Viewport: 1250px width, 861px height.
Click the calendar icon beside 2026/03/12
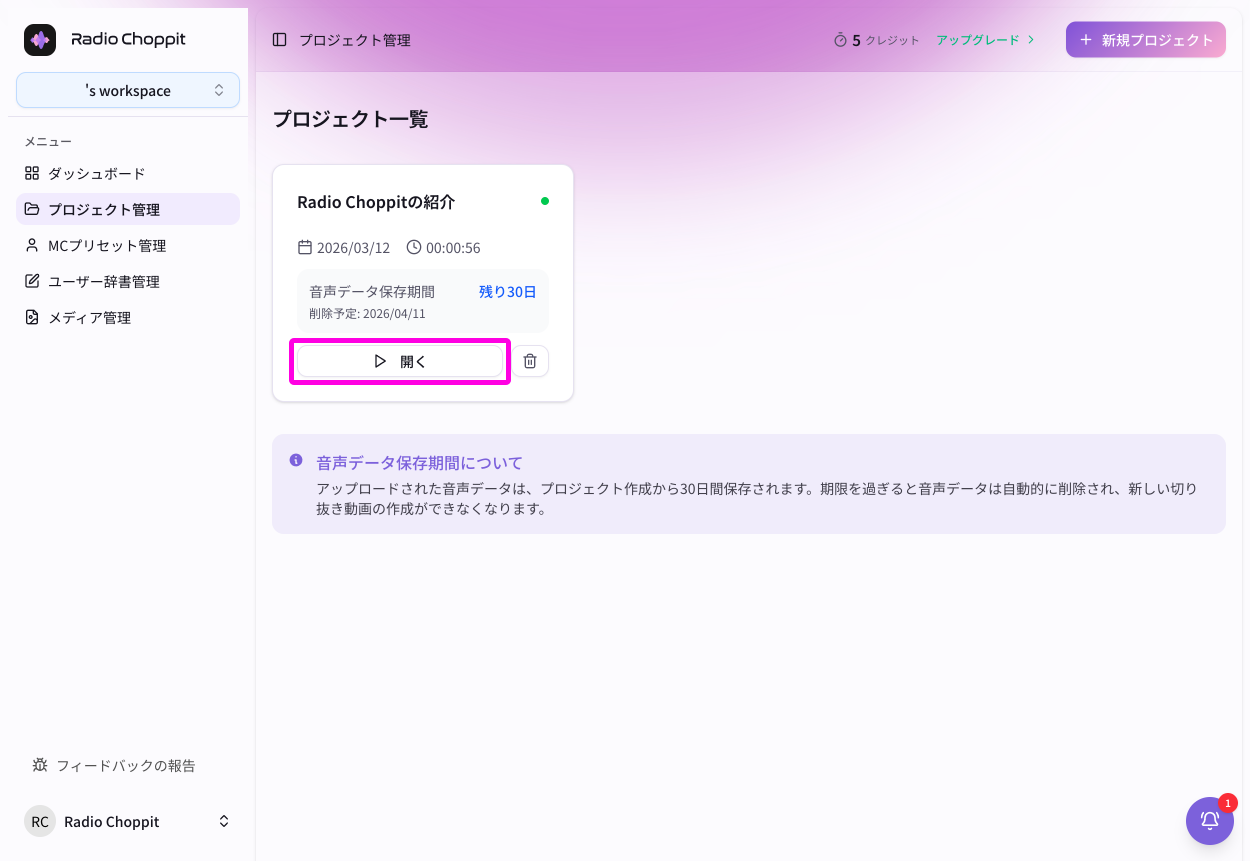(x=305, y=247)
